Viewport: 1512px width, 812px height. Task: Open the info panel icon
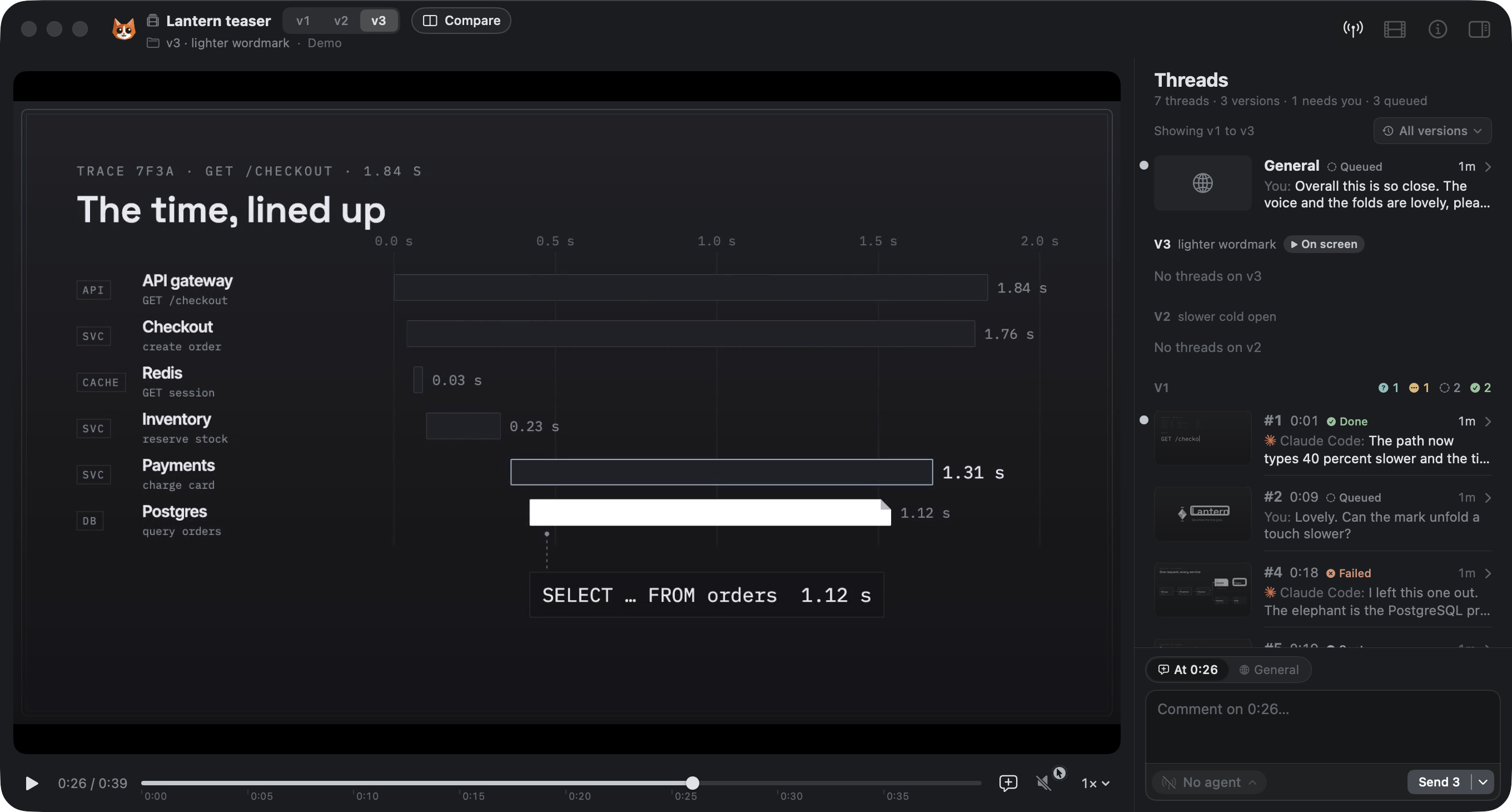[x=1438, y=29]
